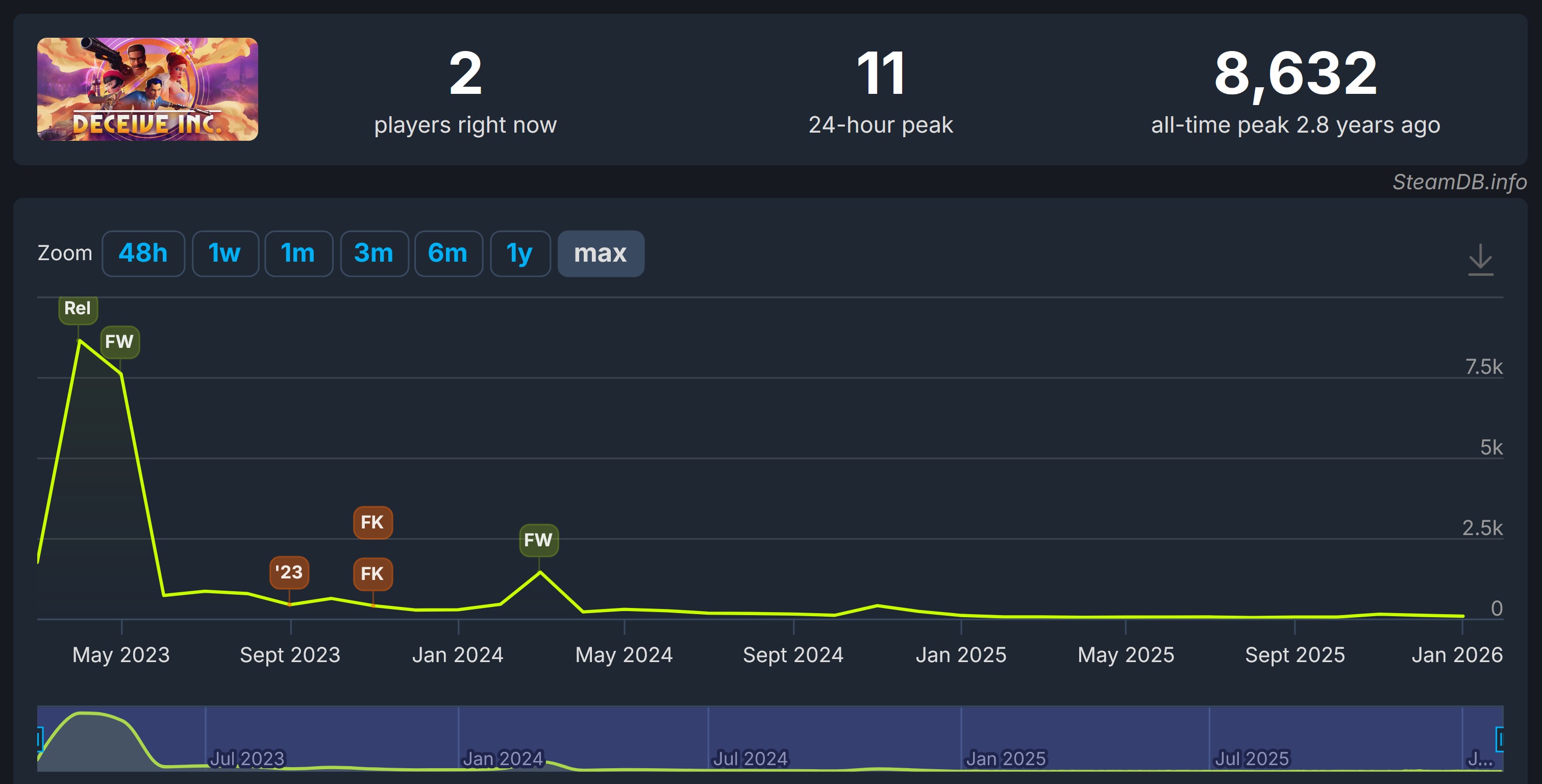
Task: Click the Deceive Inc. game thumbnail
Action: tap(147, 89)
